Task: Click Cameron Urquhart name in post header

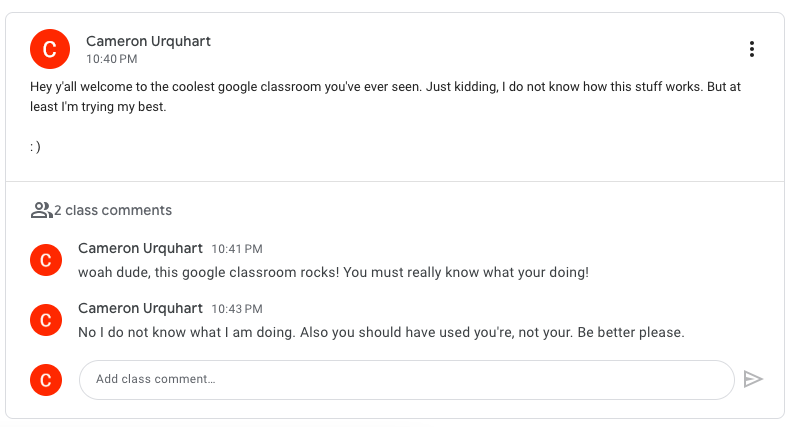Action: [148, 41]
